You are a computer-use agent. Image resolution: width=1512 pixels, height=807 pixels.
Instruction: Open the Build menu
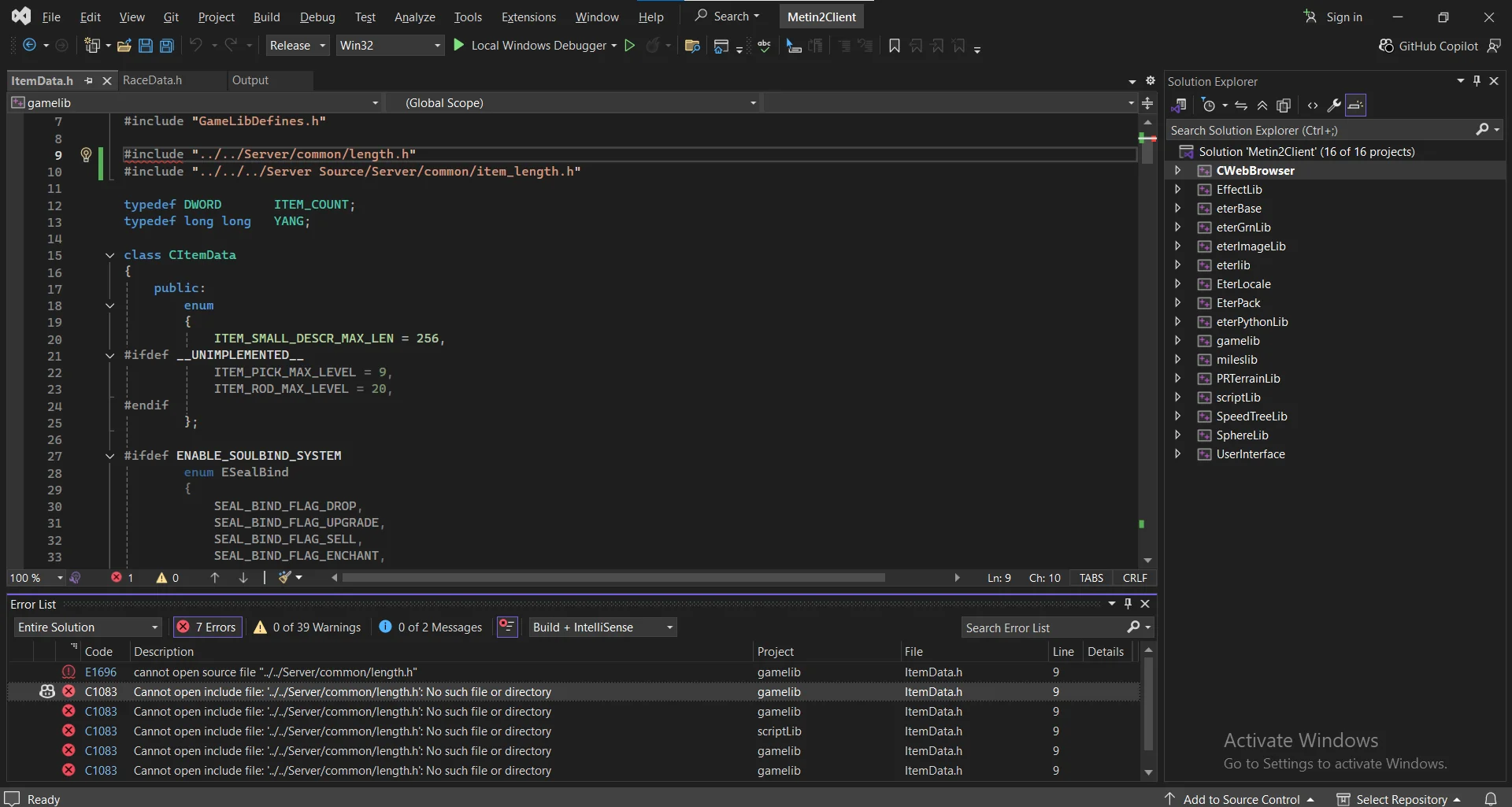(266, 17)
